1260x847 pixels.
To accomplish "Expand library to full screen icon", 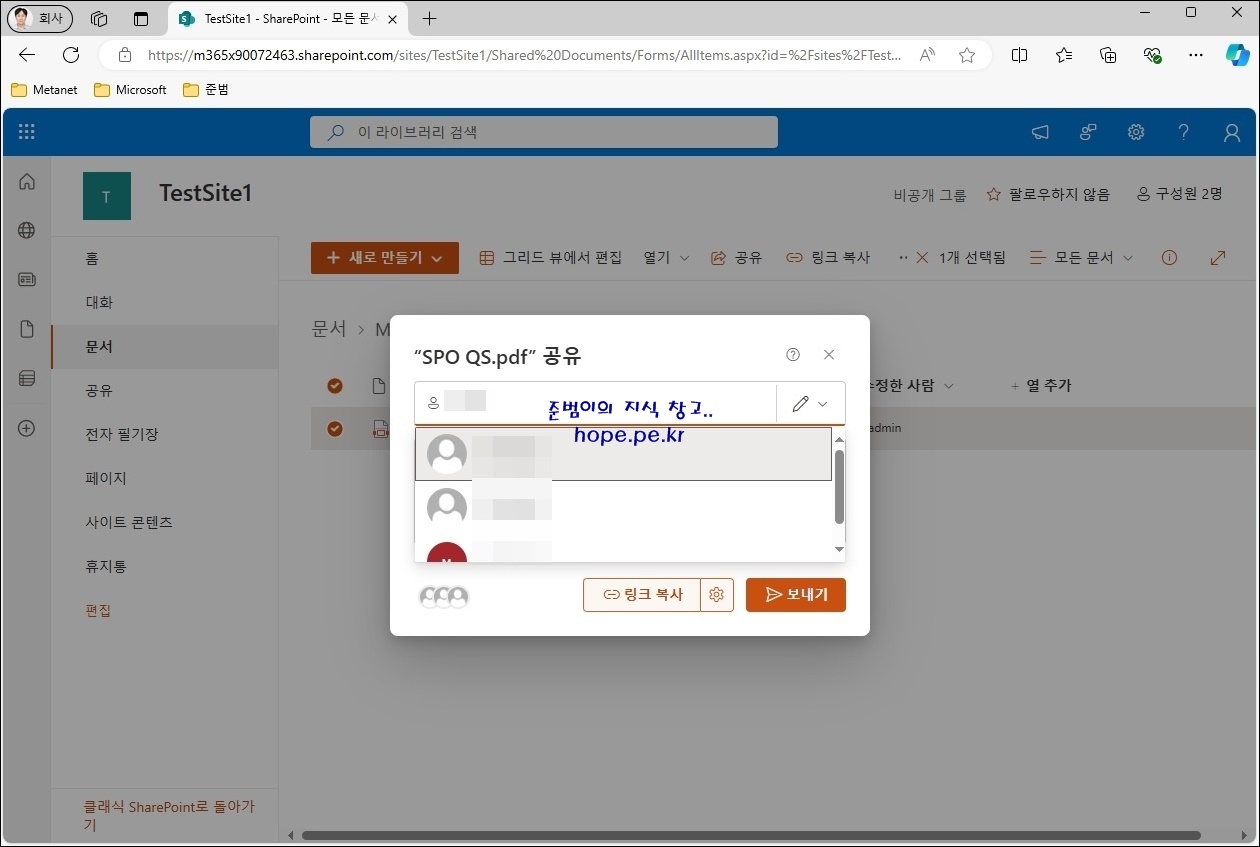I will click(1218, 257).
